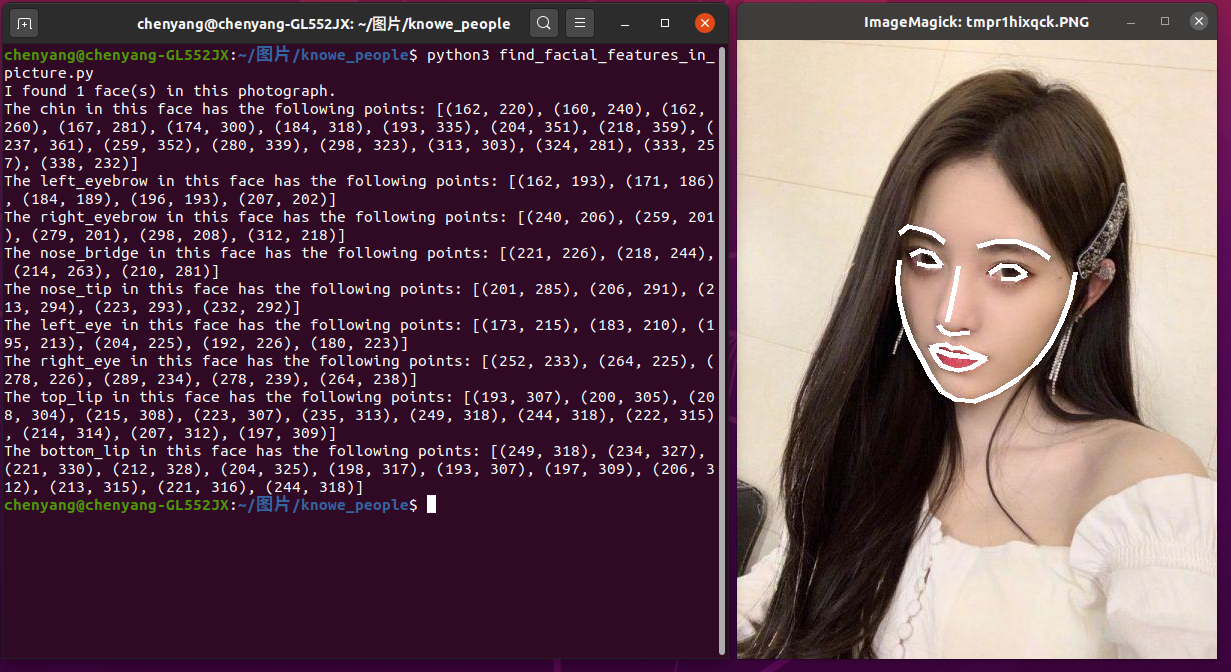This screenshot has width=1231, height=672.
Task: Maximize the terminal window
Action: (x=664, y=22)
